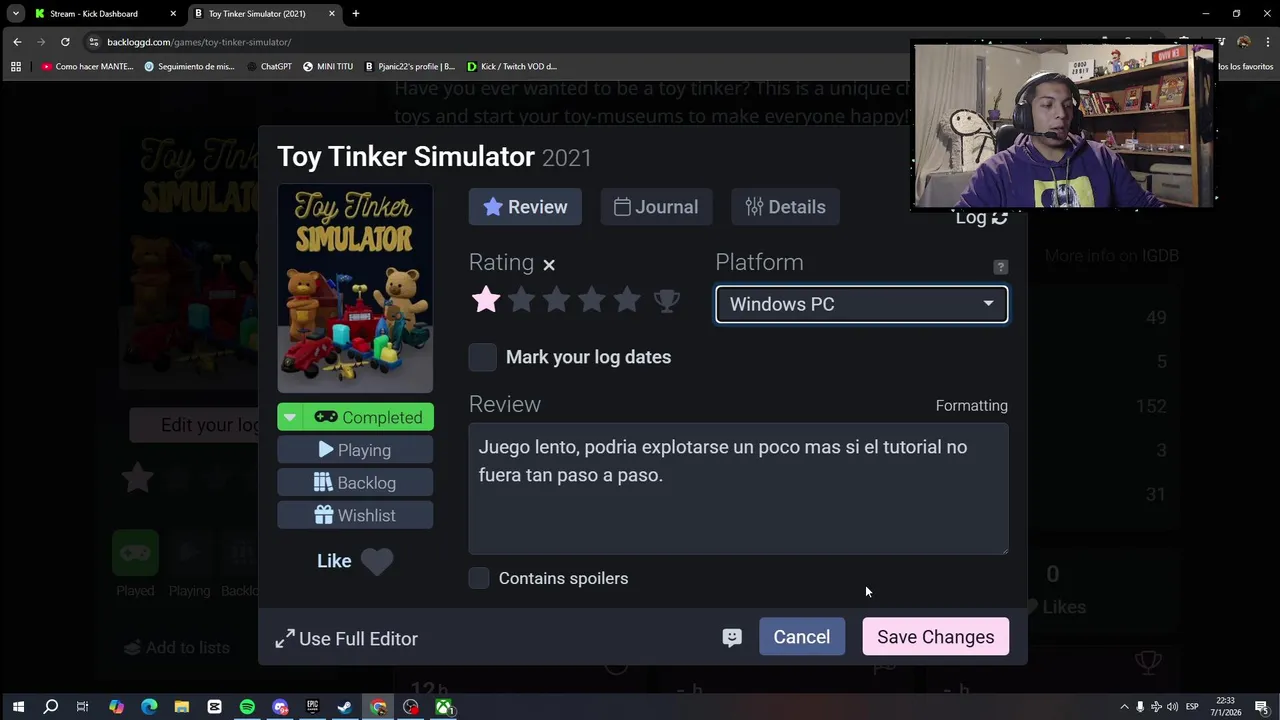
Task: Open the Details tab
Action: tap(785, 207)
